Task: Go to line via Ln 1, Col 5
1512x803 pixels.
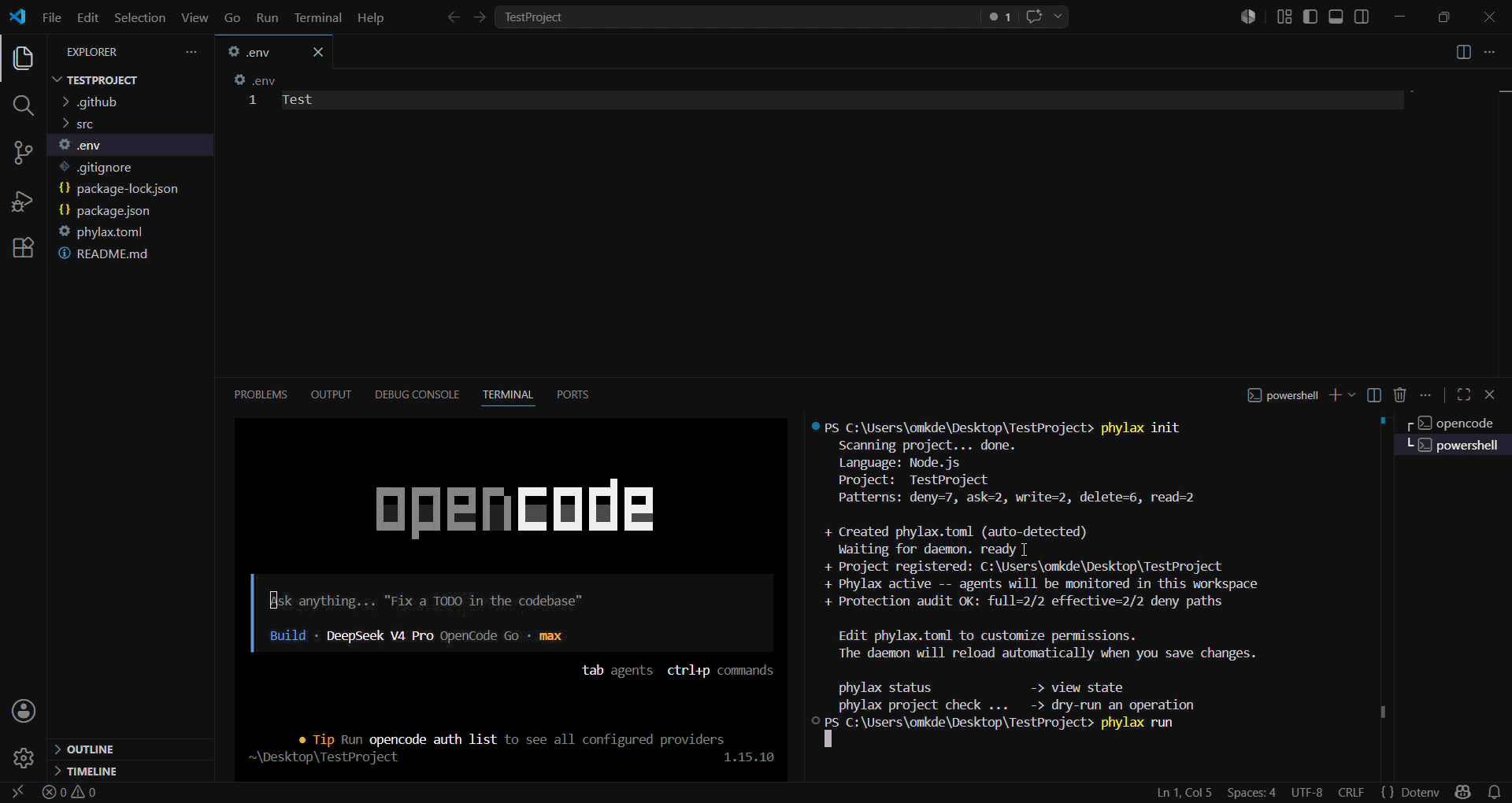Action: point(1184,792)
